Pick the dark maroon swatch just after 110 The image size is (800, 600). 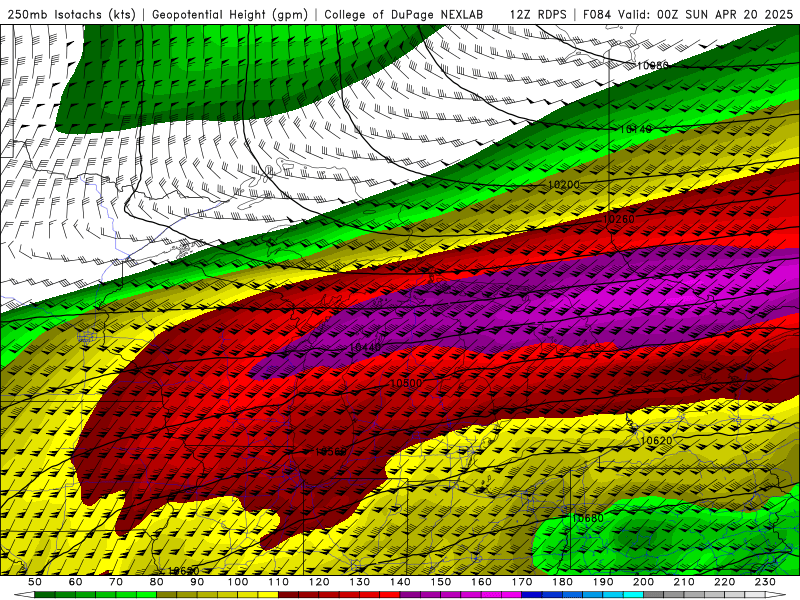[288, 594]
